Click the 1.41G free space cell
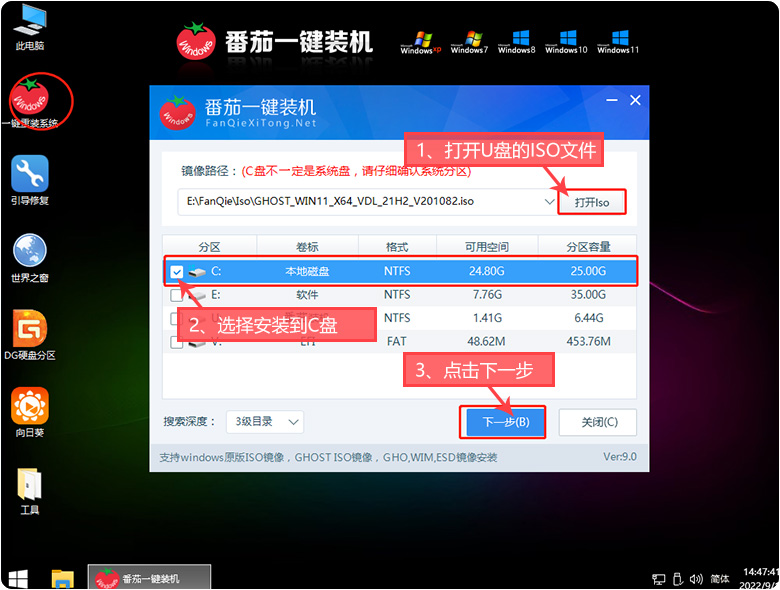Screen dimensions: 780x590 [x=488, y=318]
